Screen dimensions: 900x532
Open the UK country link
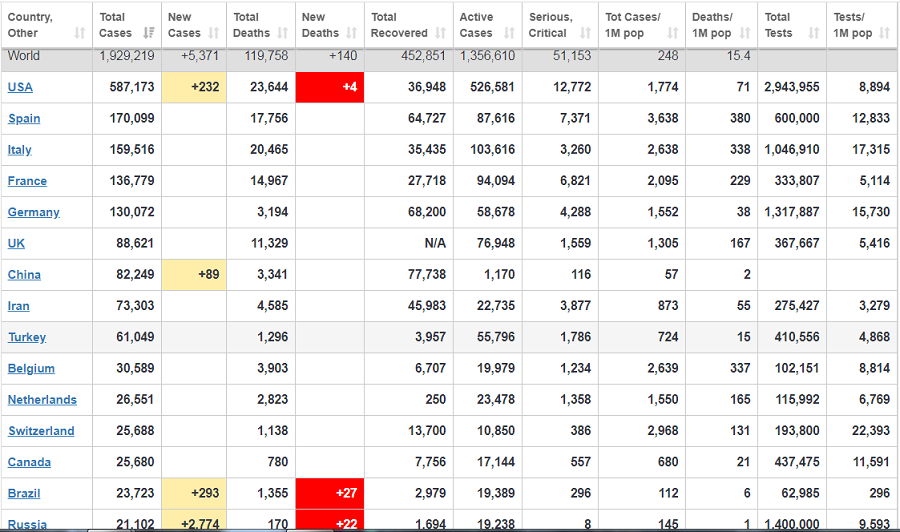(16, 243)
